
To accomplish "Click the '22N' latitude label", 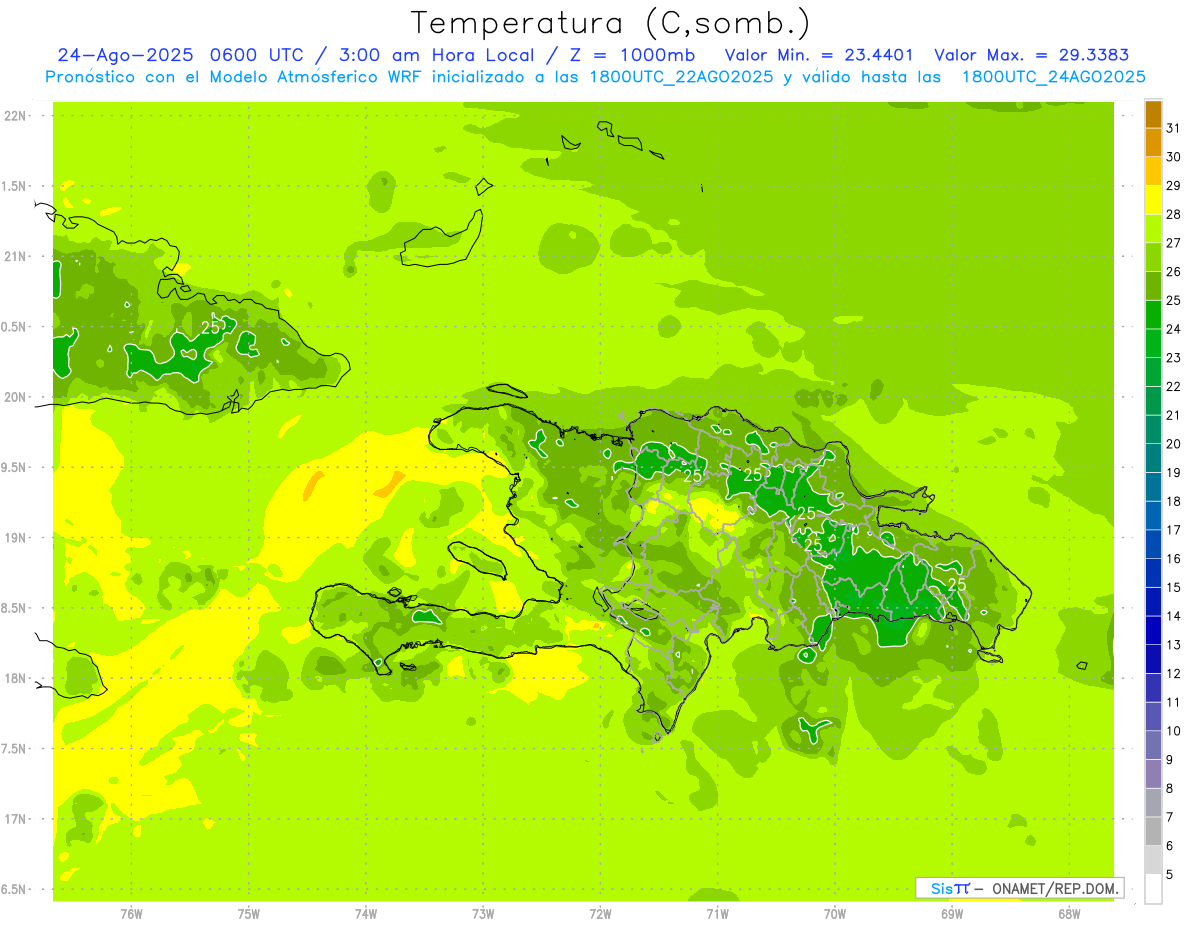I will coord(16,116).
